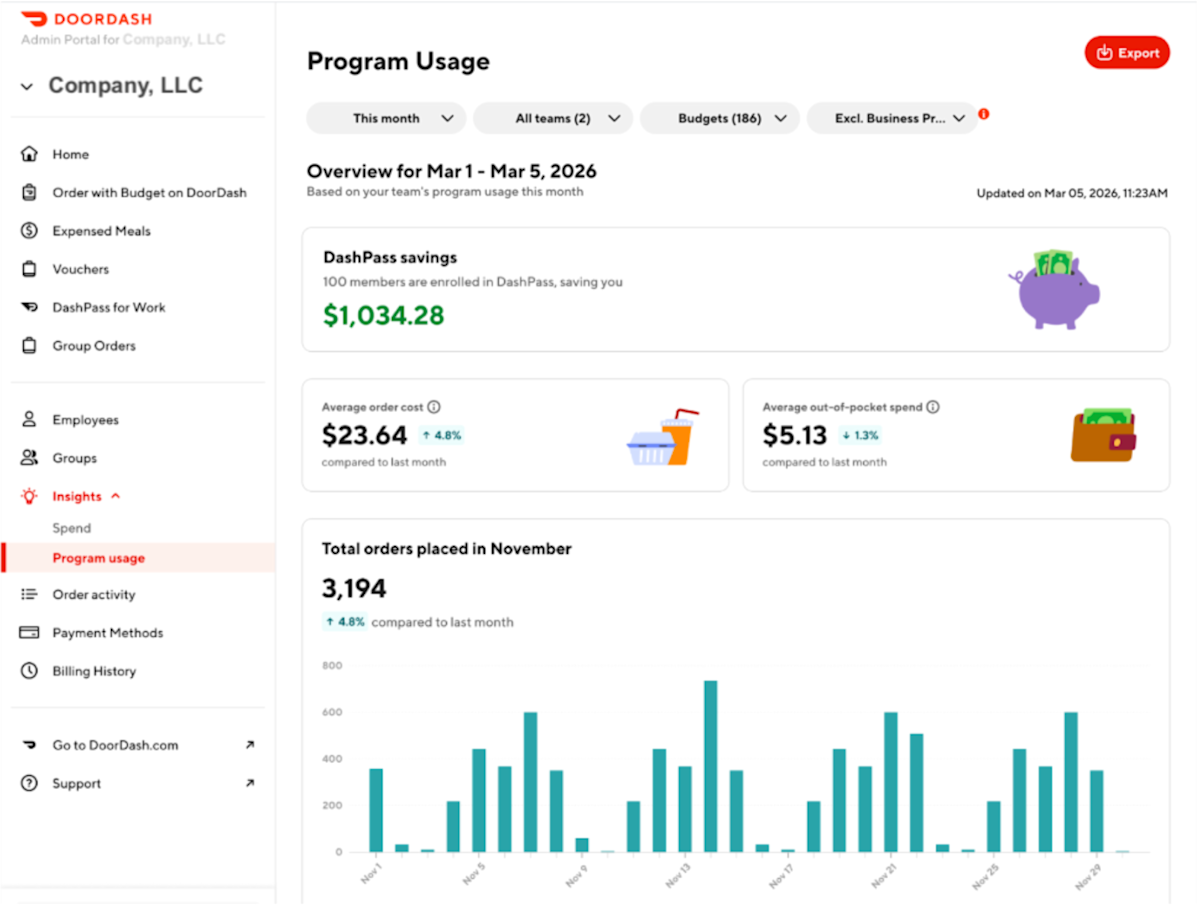Viewport: 1200px width, 920px height.
Task: Click the red alert icon beside filters
Action: pyautogui.click(x=984, y=114)
